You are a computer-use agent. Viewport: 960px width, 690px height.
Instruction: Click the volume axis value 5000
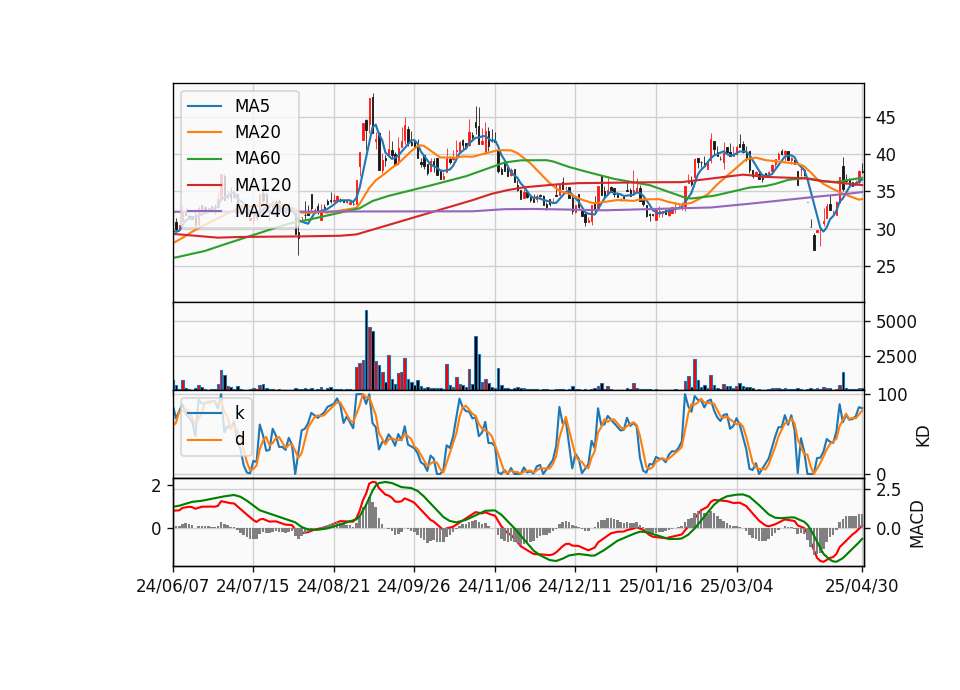point(896,322)
